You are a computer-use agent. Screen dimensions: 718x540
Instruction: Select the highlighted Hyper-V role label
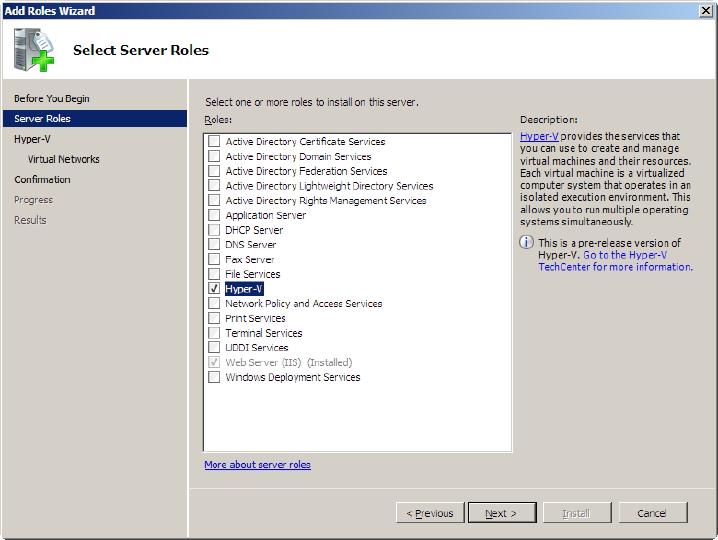point(244,289)
